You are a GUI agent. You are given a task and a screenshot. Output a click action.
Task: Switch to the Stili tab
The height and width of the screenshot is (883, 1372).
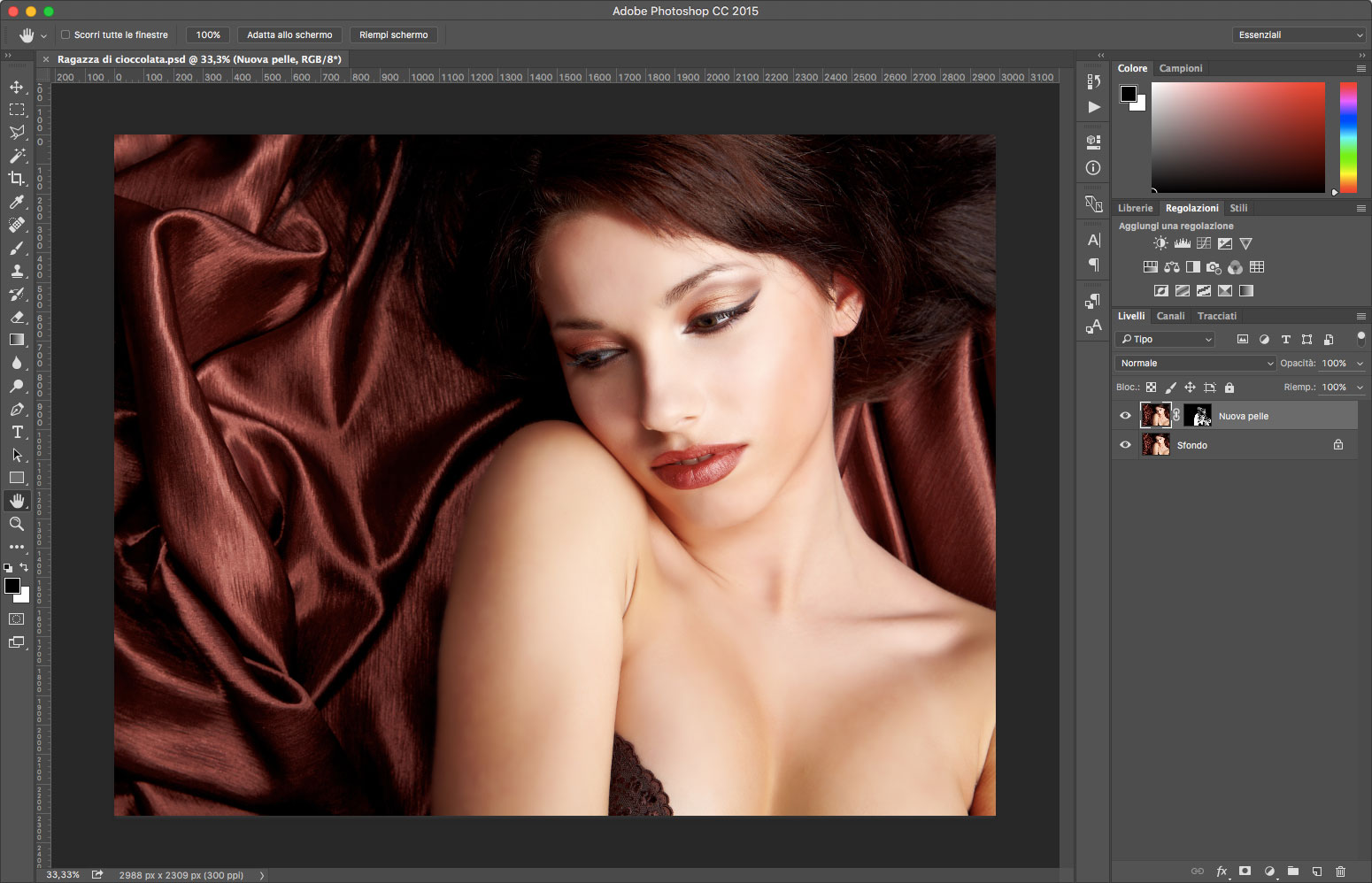(x=1238, y=208)
